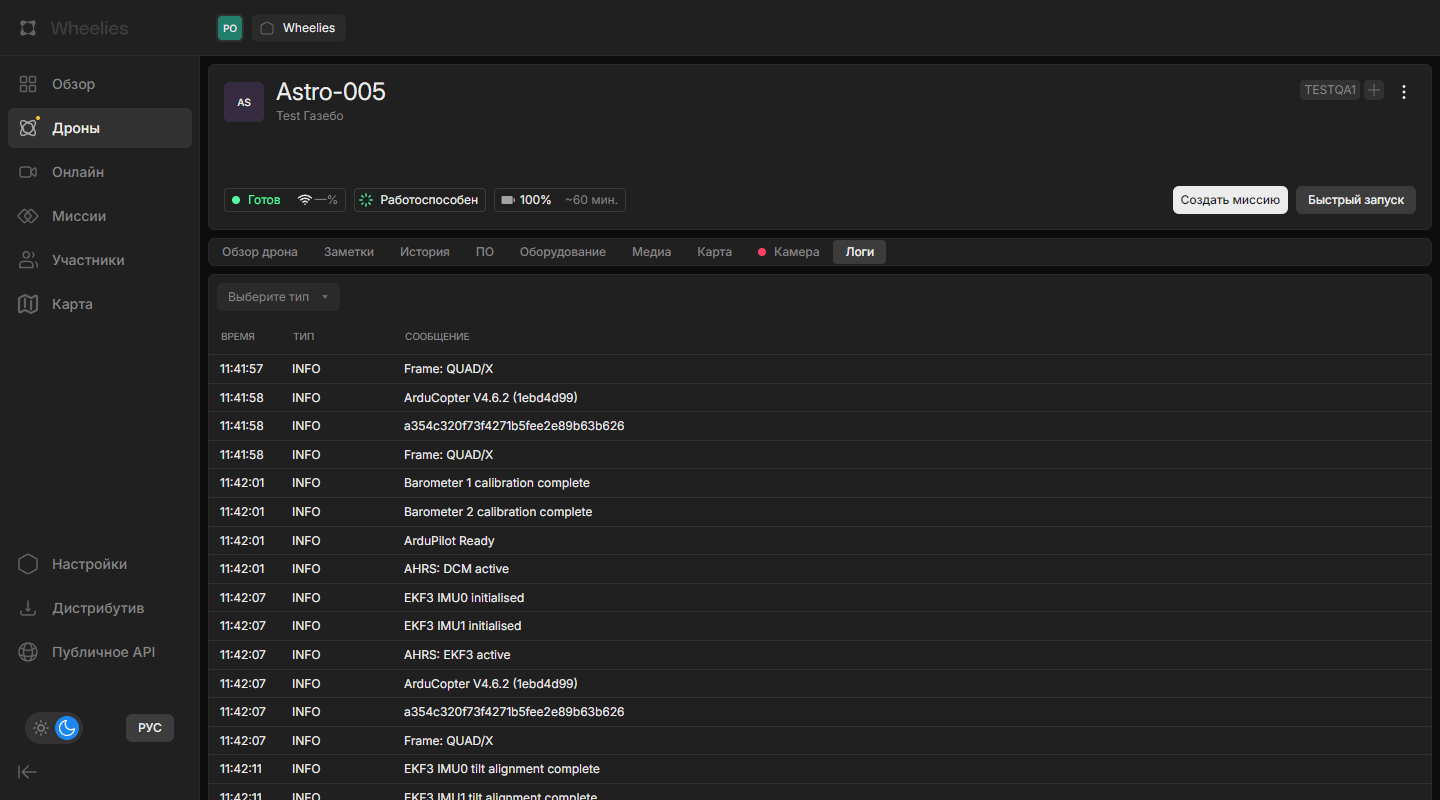Viewport: 1440px width, 800px height.
Task: Open the Обзор dashboard icon in sidebar
Action: (28, 84)
